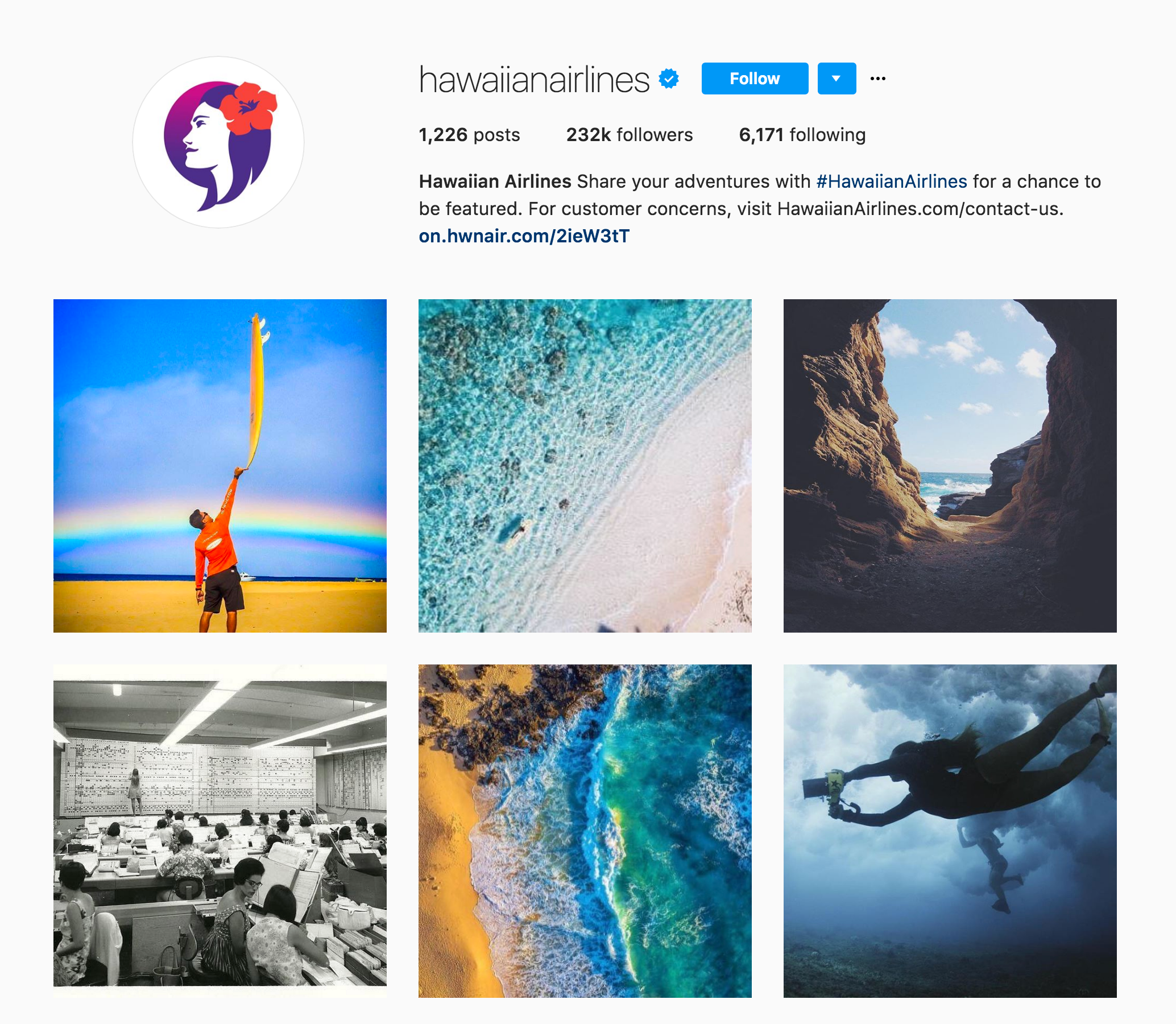Click the blue verified badge icon
Viewport: 1176px width, 1024px height.
pos(668,79)
